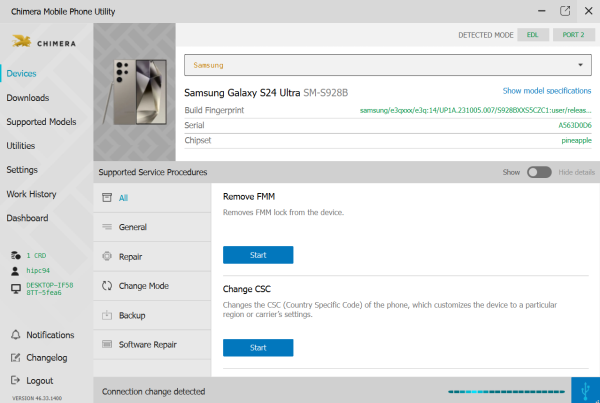
Task: Click the Repair chip icon
Action: tap(107, 256)
